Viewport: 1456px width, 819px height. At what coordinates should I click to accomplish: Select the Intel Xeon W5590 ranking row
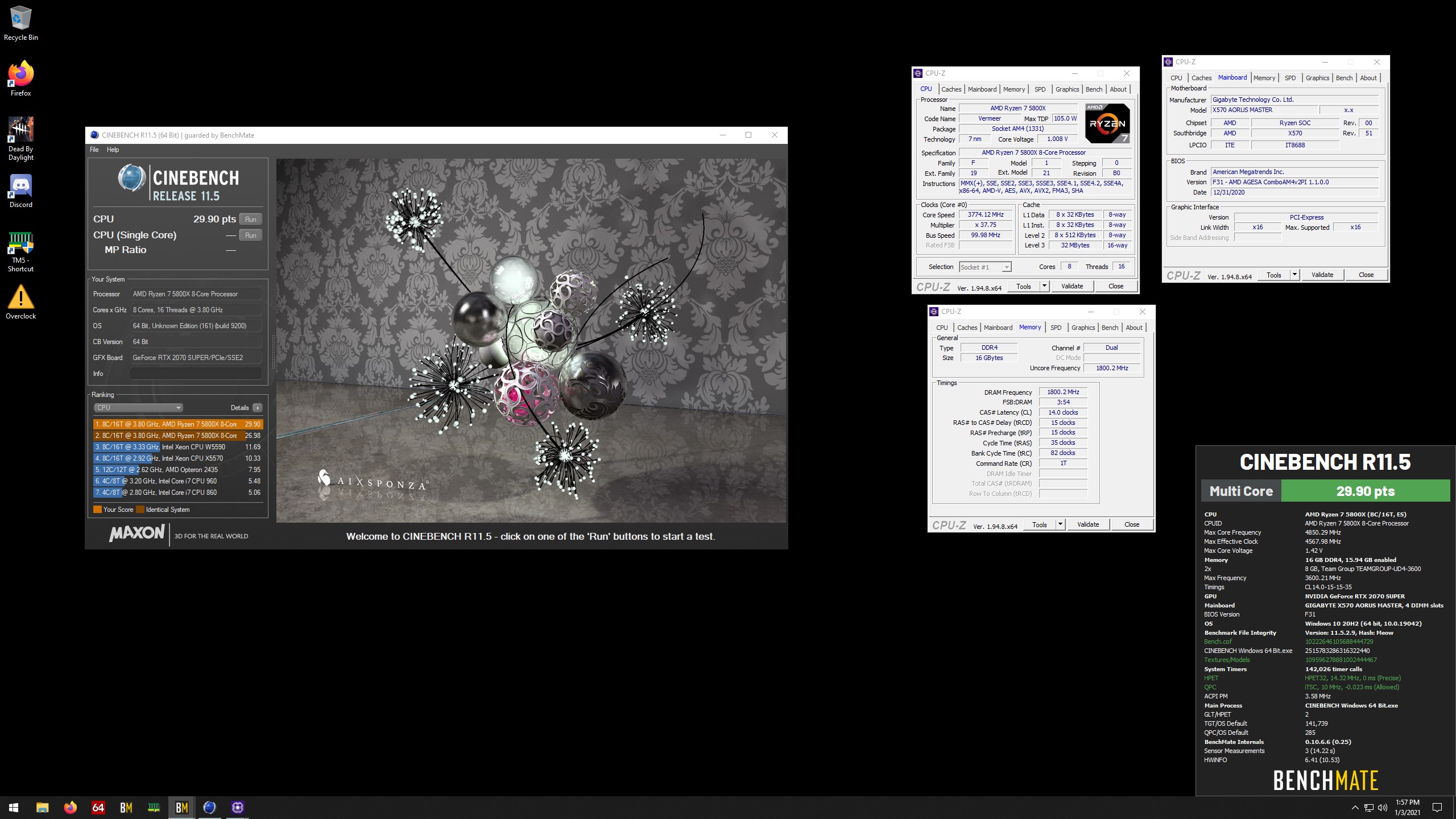tap(178, 447)
